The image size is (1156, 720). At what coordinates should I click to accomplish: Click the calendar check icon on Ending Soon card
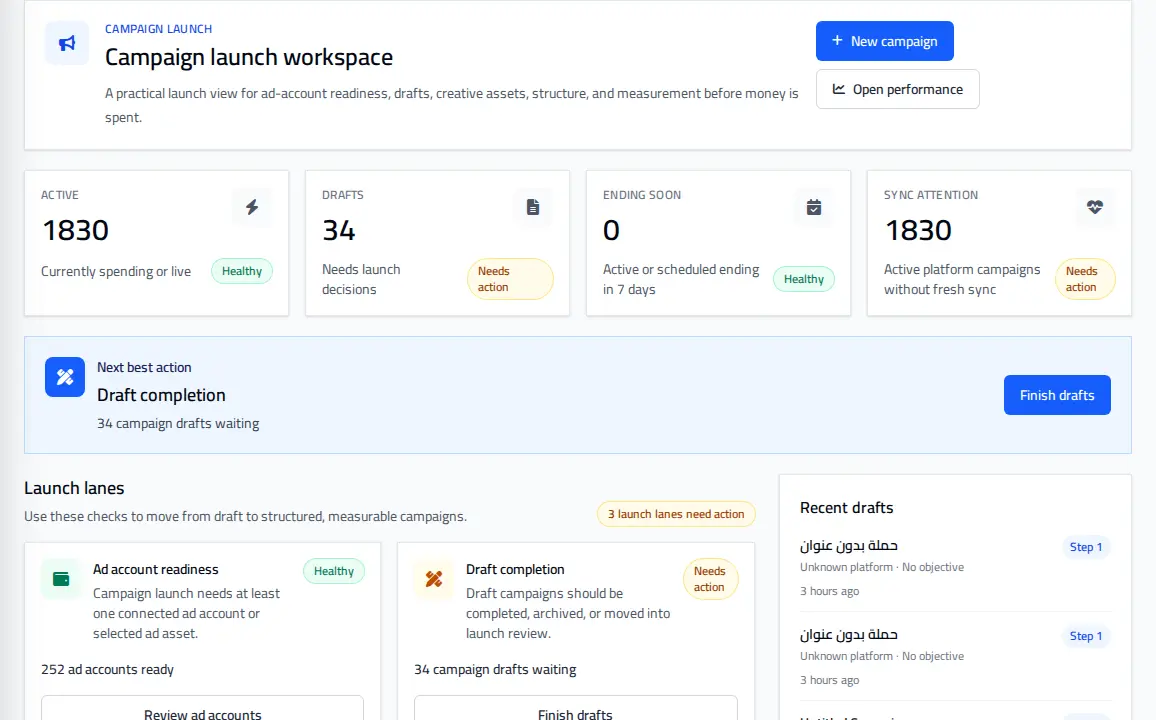tap(814, 207)
